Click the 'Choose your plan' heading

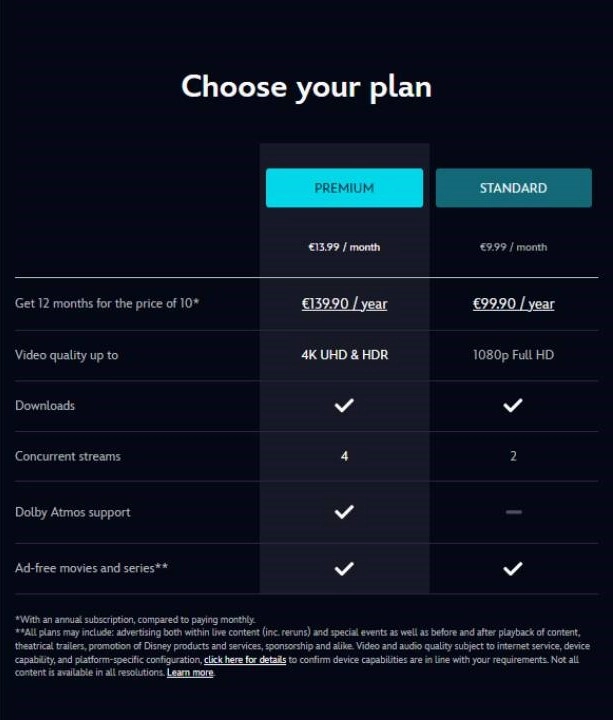(x=306, y=87)
